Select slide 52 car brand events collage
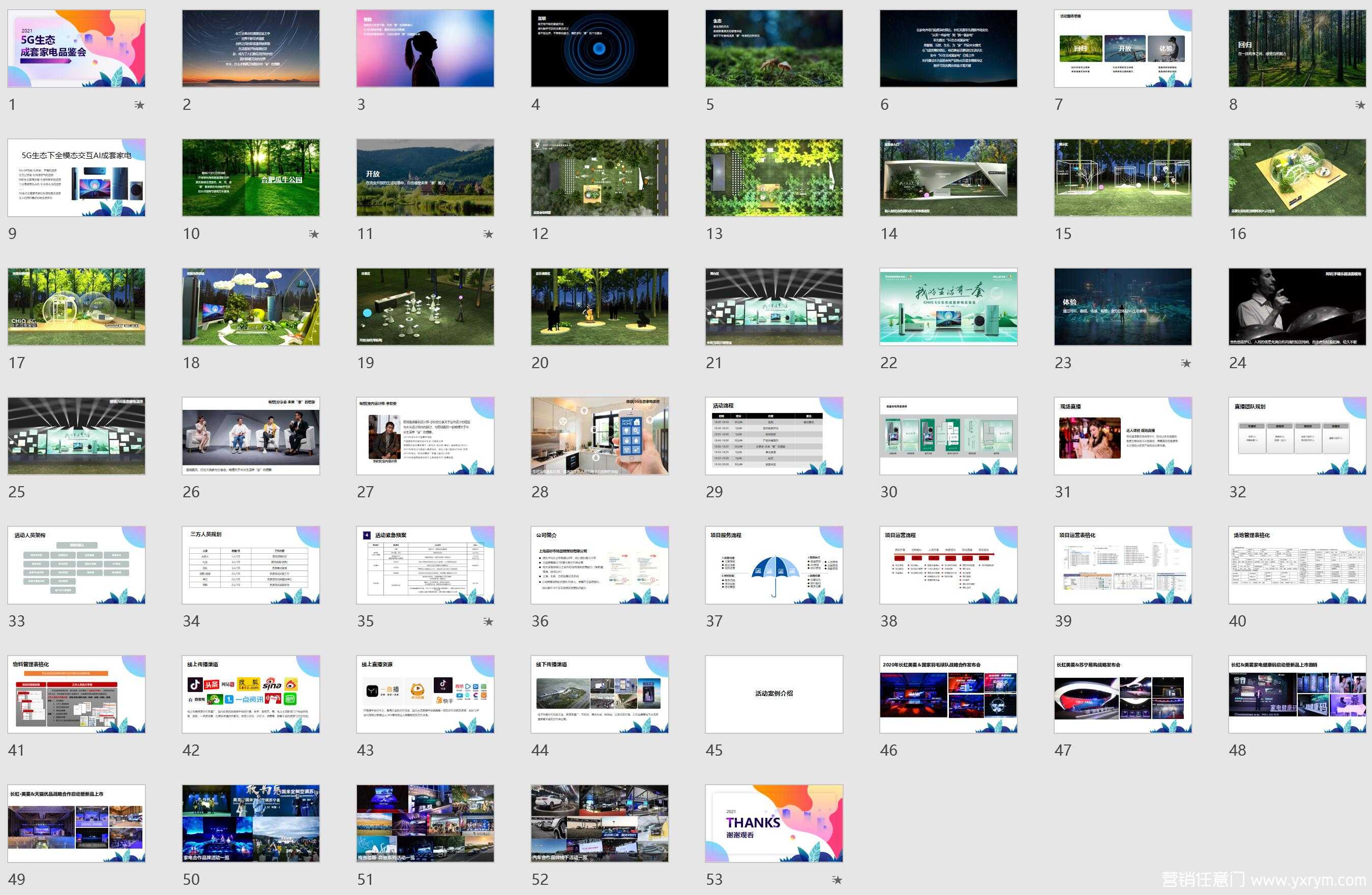1372x895 pixels. [x=600, y=823]
